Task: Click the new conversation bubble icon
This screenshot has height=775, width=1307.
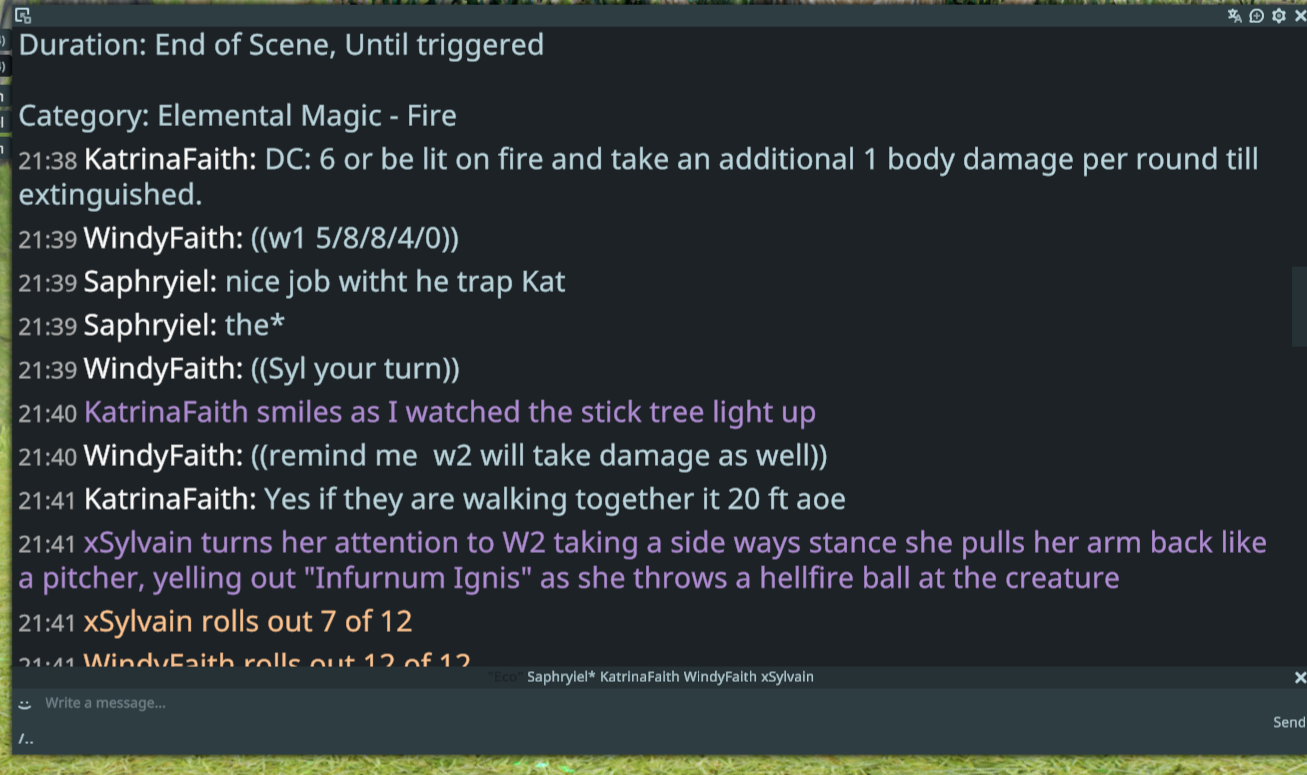Action: [x=1256, y=16]
